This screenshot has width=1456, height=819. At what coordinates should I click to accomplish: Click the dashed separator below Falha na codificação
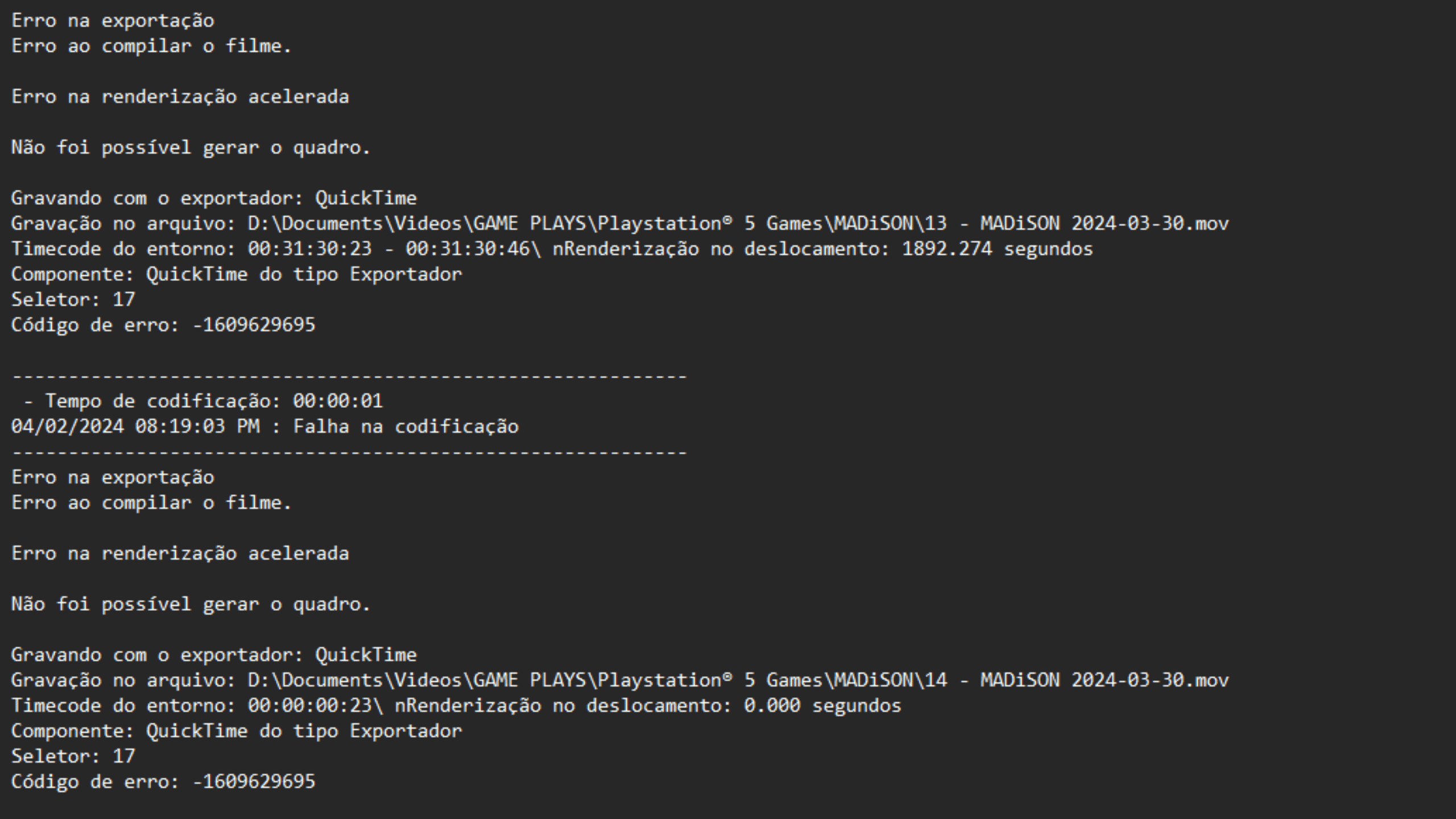pos(349,453)
